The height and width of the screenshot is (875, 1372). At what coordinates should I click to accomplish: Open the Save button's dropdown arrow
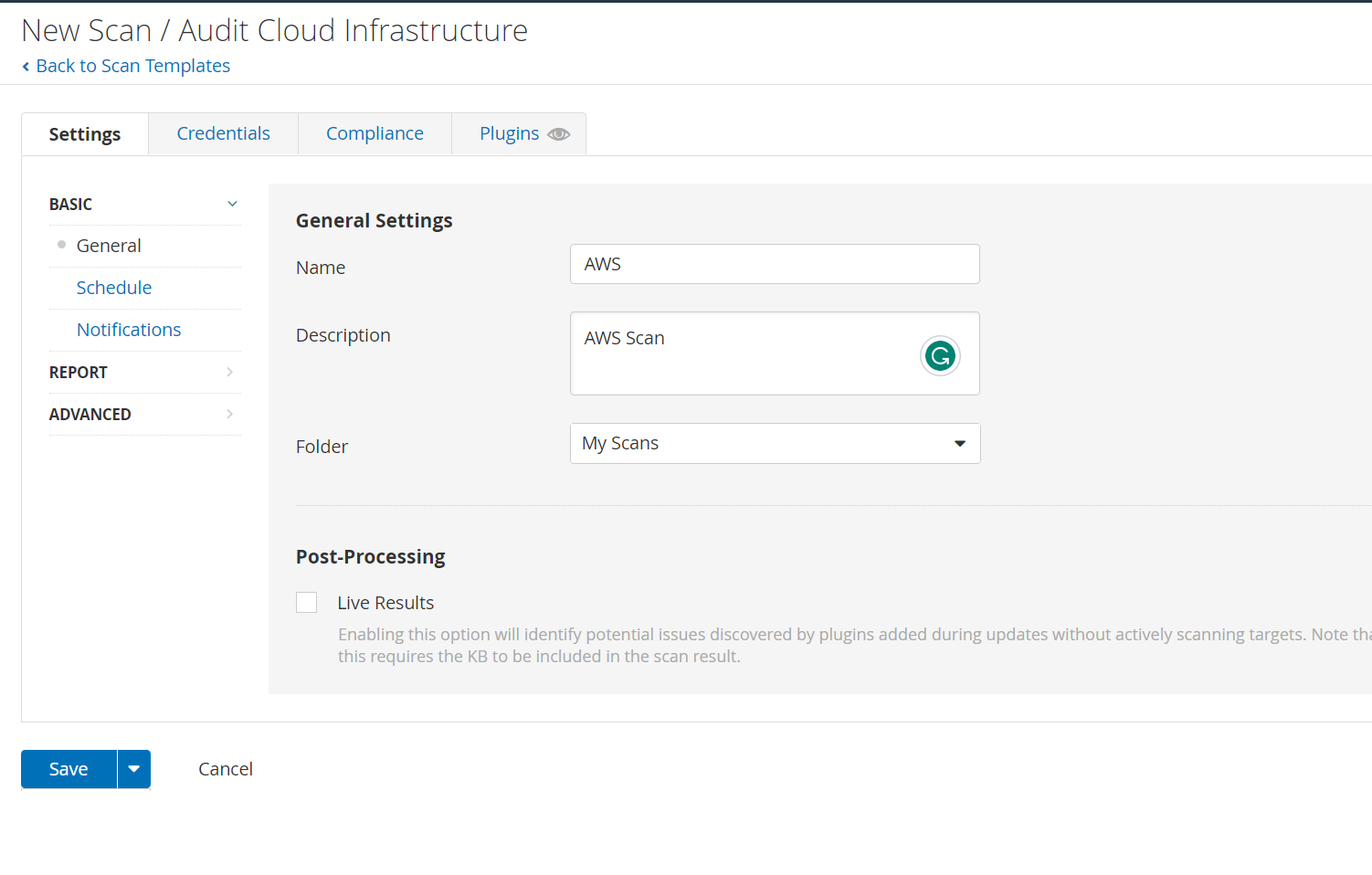pyautogui.click(x=133, y=768)
